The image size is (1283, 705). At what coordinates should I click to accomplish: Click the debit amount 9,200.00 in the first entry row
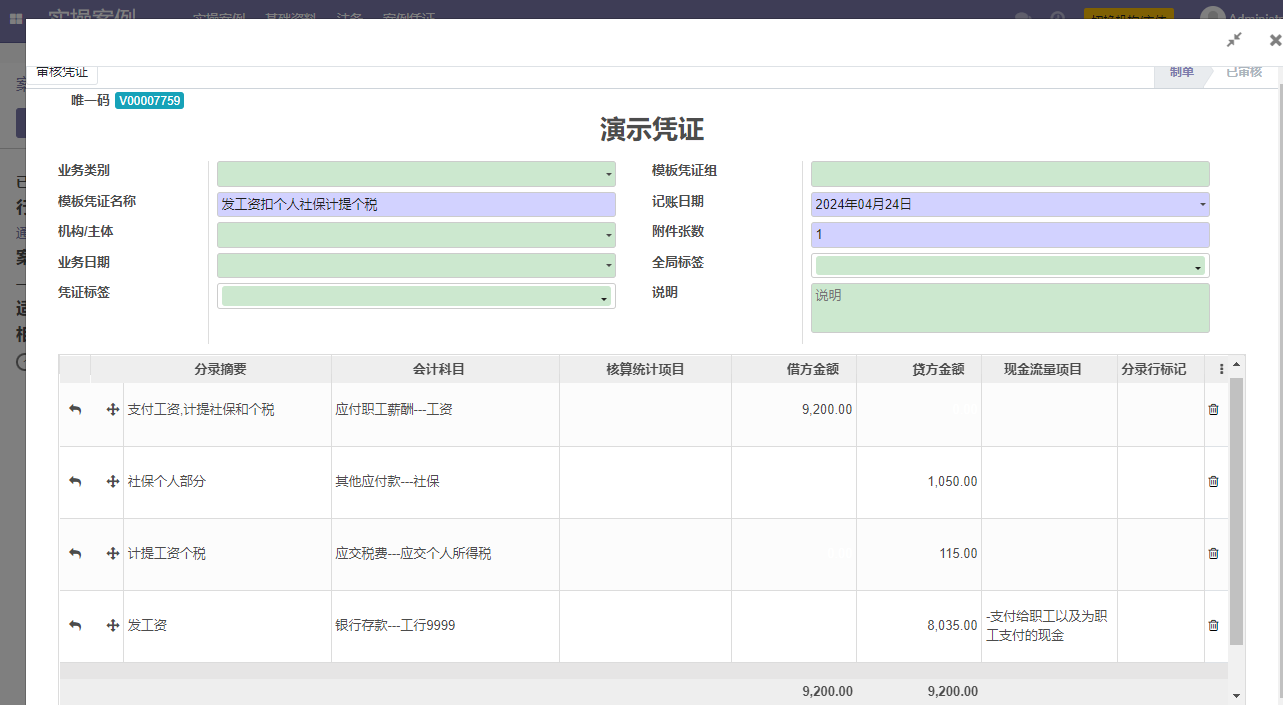point(827,409)
